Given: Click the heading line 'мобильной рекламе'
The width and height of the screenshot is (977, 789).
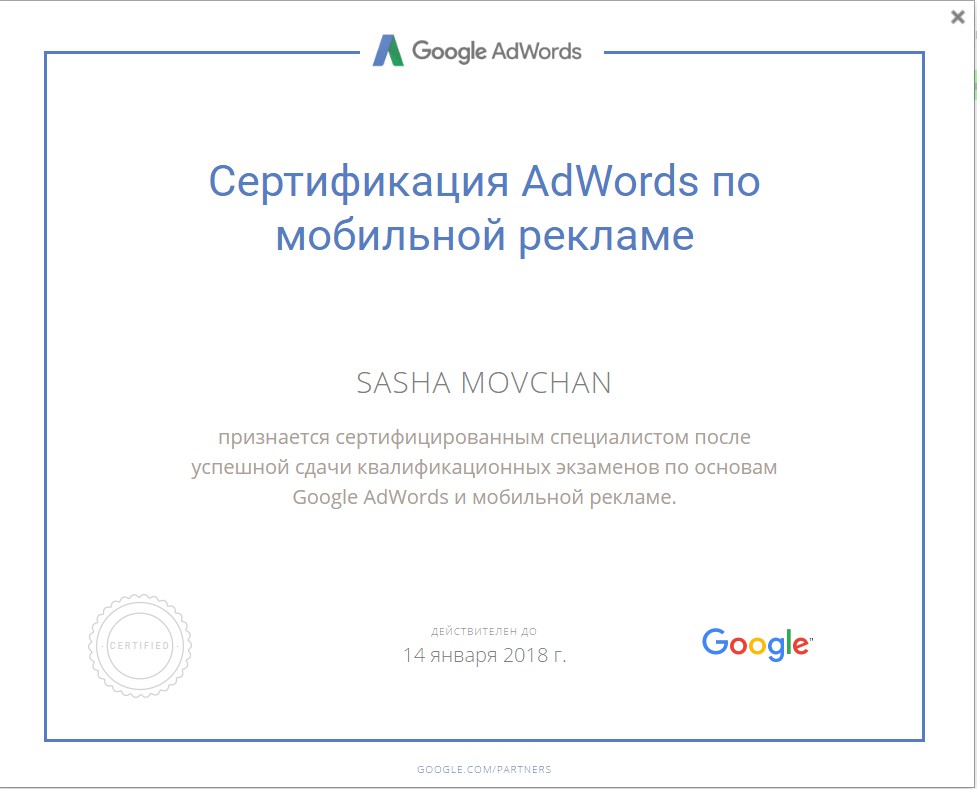Looking at the screenshot, I should pyautogui.click(x=485, y=236).
